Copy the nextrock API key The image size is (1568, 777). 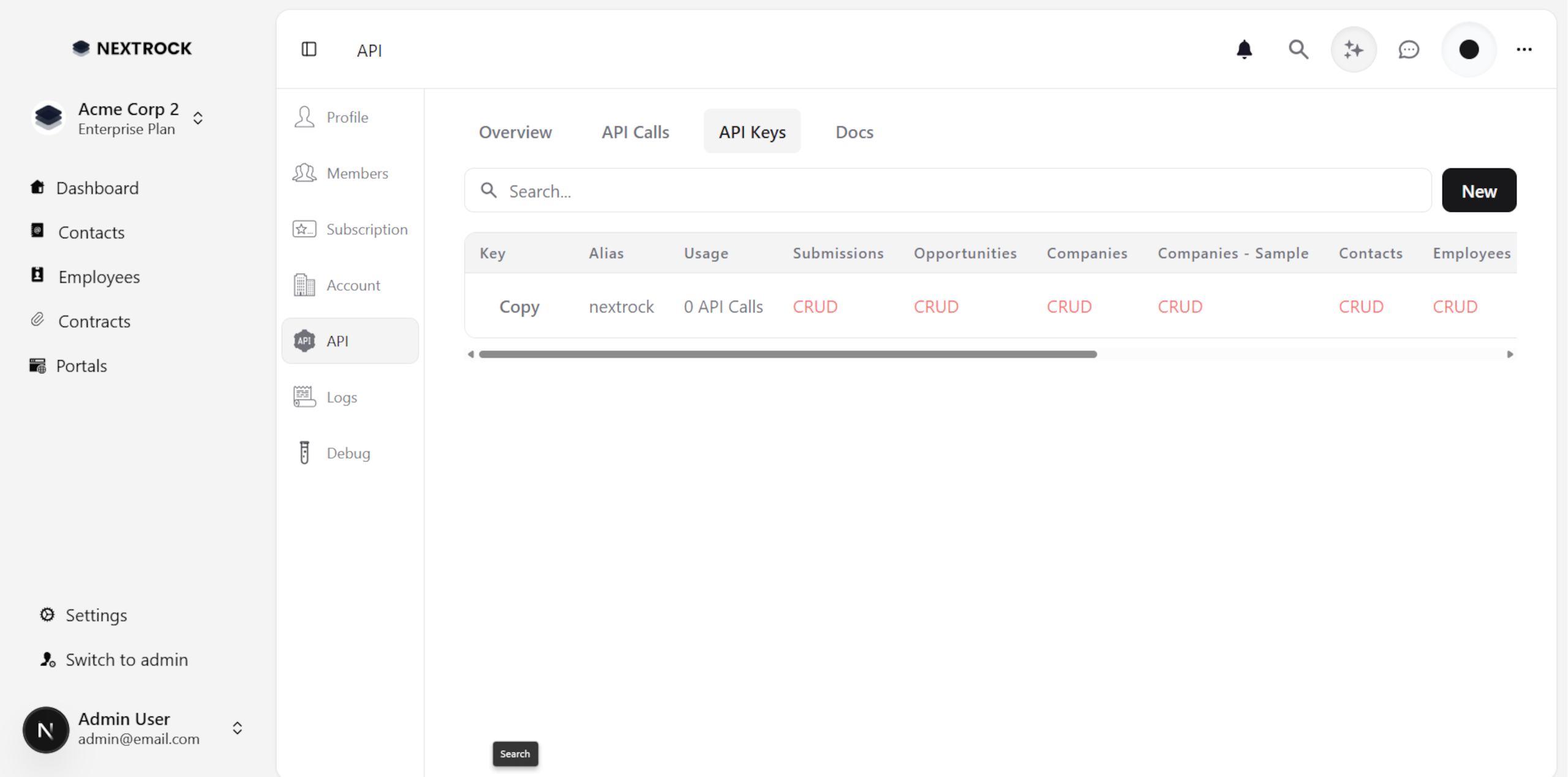(519, 306)
